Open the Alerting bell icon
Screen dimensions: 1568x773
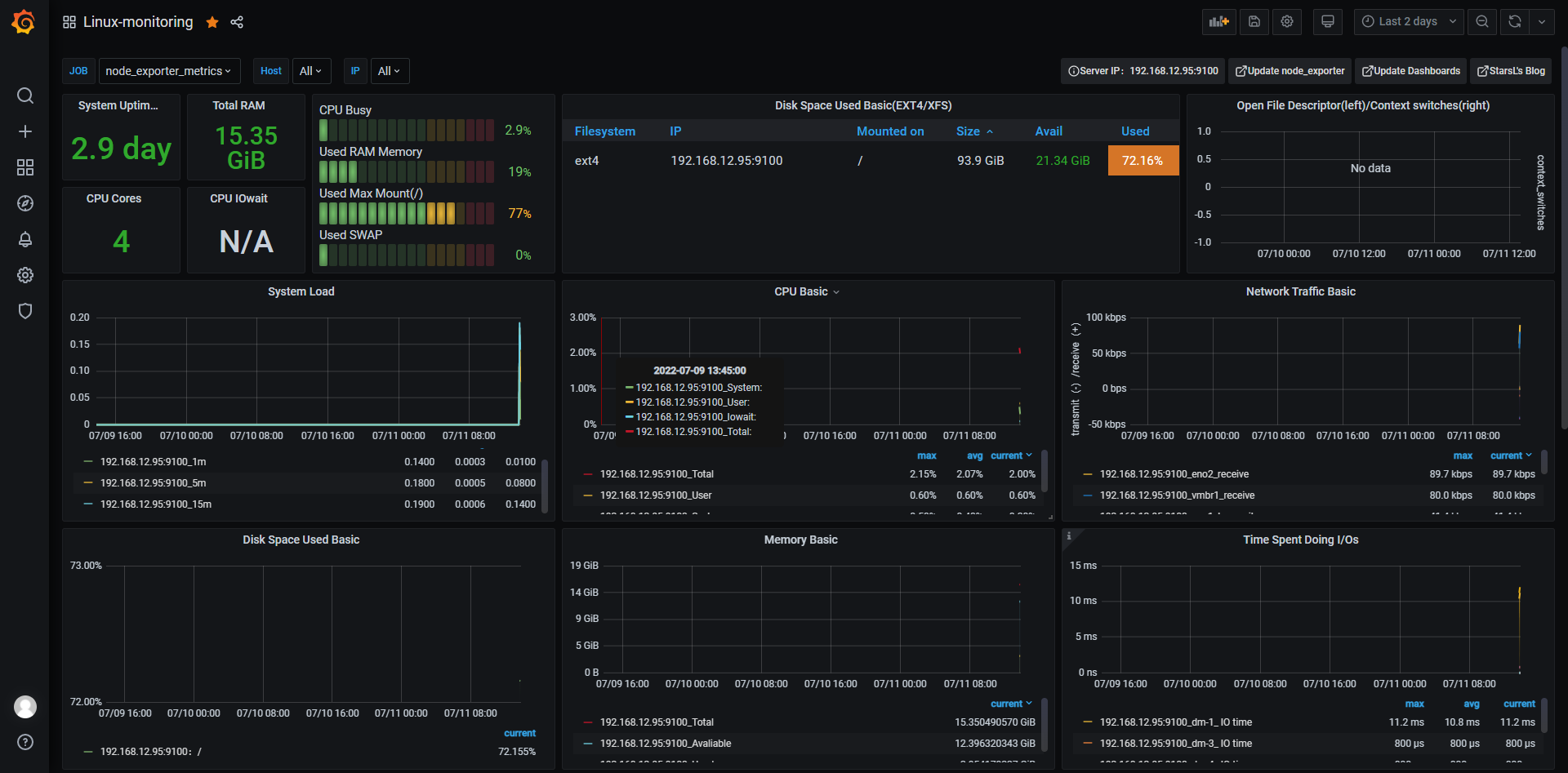(24, 239)
